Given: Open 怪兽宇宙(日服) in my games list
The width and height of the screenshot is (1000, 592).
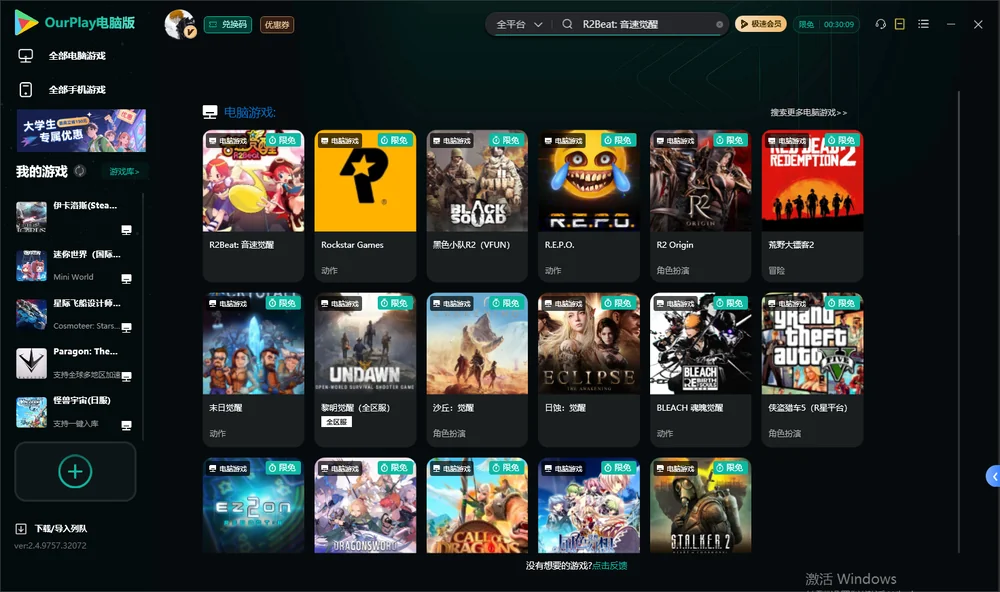Looking at the screenshot, I should [x=74, y=411].
